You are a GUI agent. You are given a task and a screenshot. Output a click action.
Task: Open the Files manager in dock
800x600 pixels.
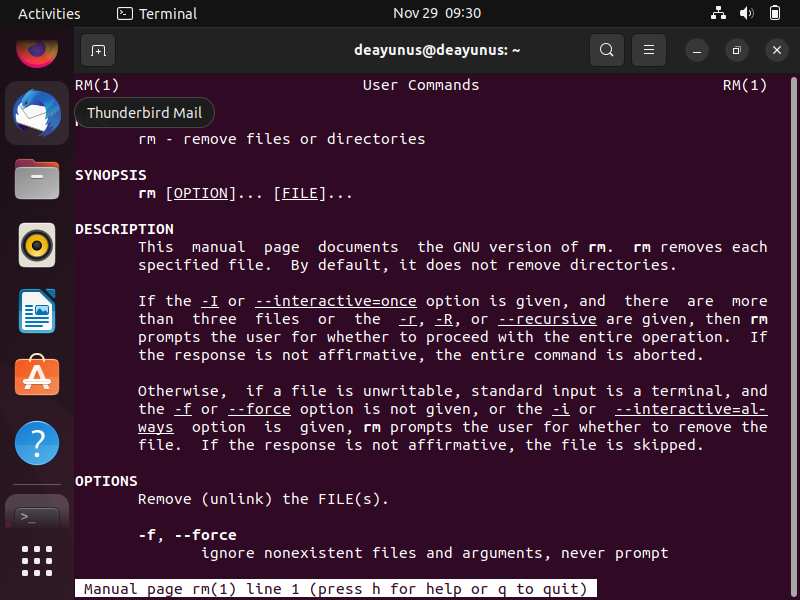pyautogui.click(x=37, y=179)
